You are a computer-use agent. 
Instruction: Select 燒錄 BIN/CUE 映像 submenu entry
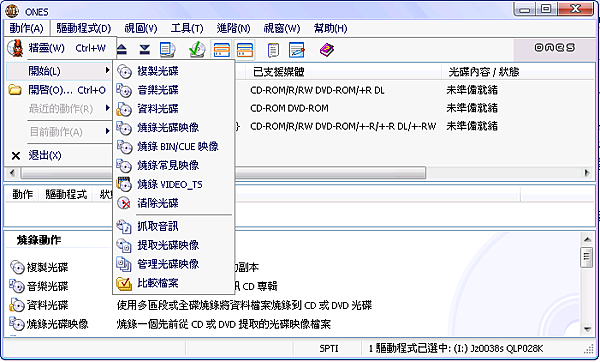174,147
